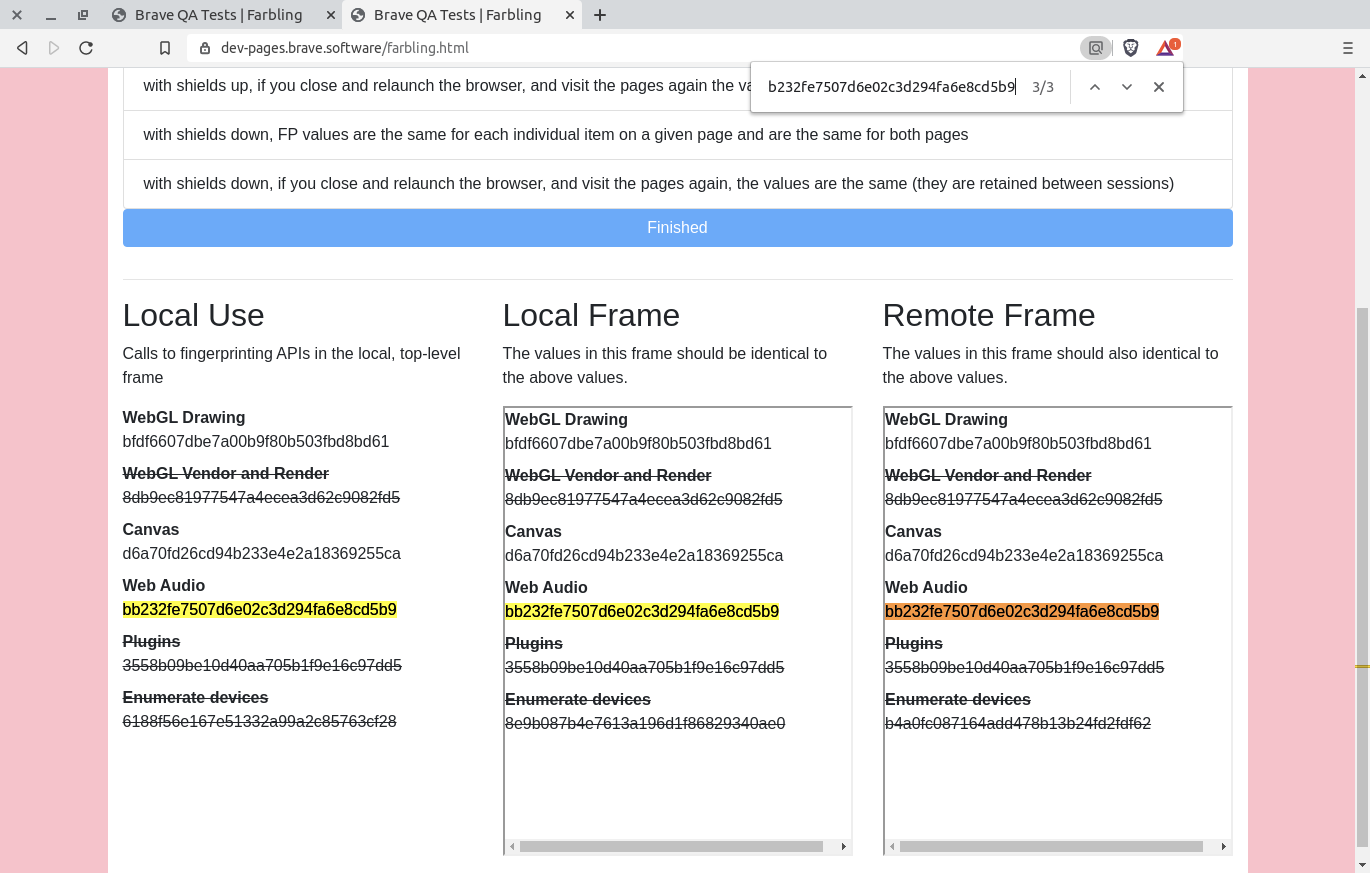Close the second Farbling tab

(570, 15)
